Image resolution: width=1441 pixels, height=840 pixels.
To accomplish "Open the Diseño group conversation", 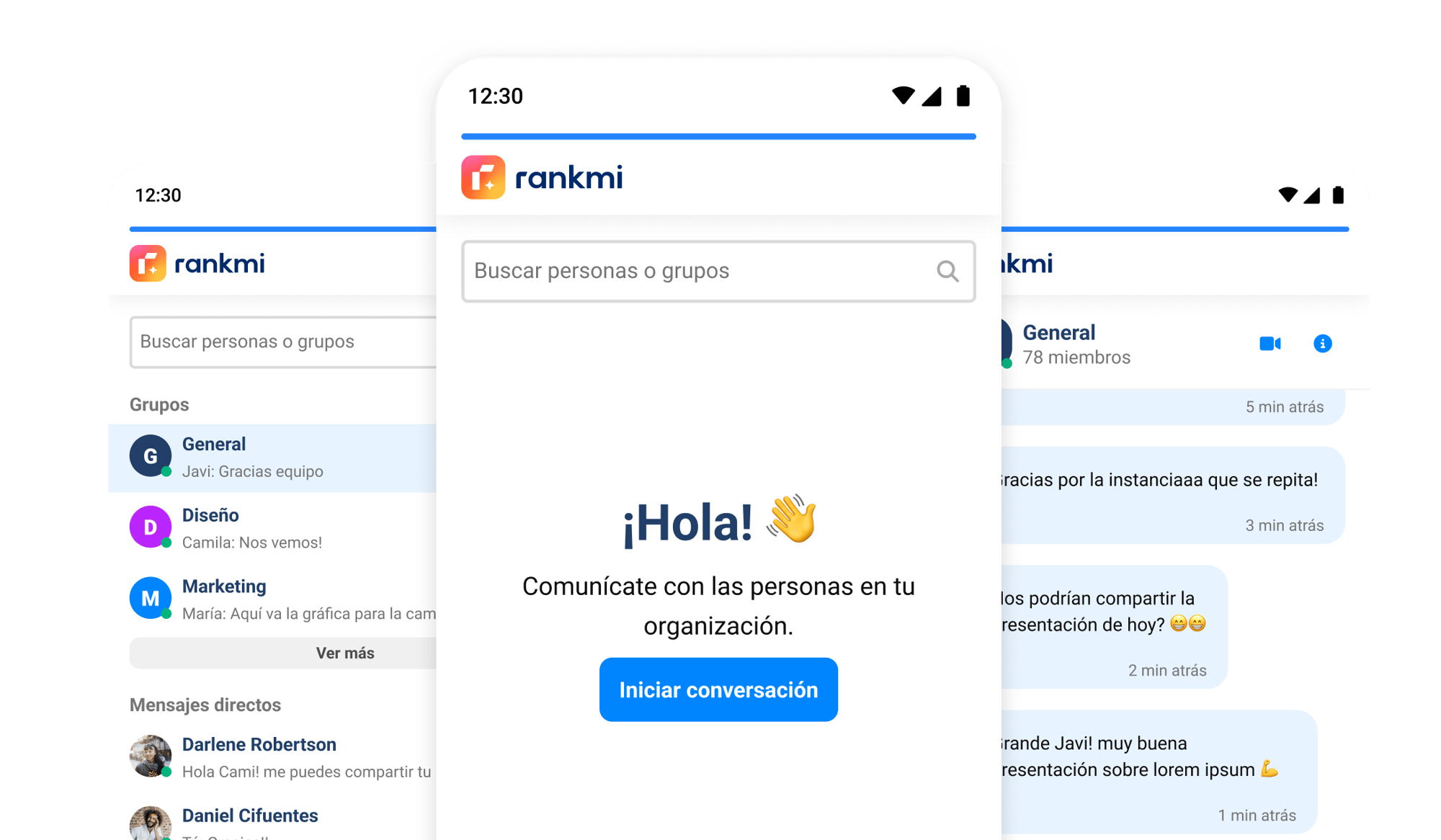I will coord(272,528).
